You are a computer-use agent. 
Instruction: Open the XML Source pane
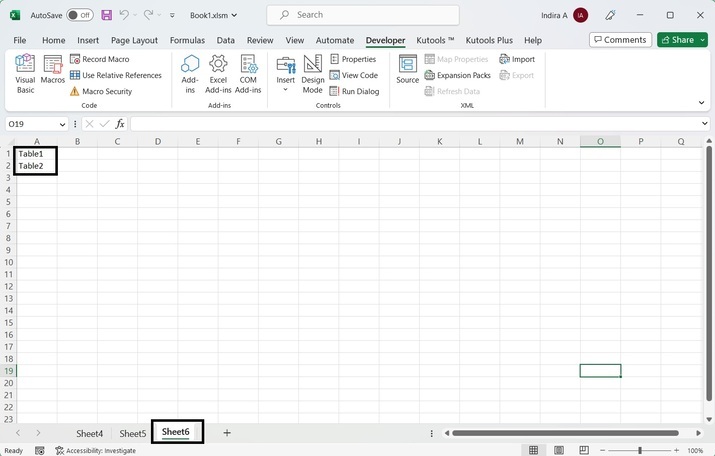[x=407, y=69]
